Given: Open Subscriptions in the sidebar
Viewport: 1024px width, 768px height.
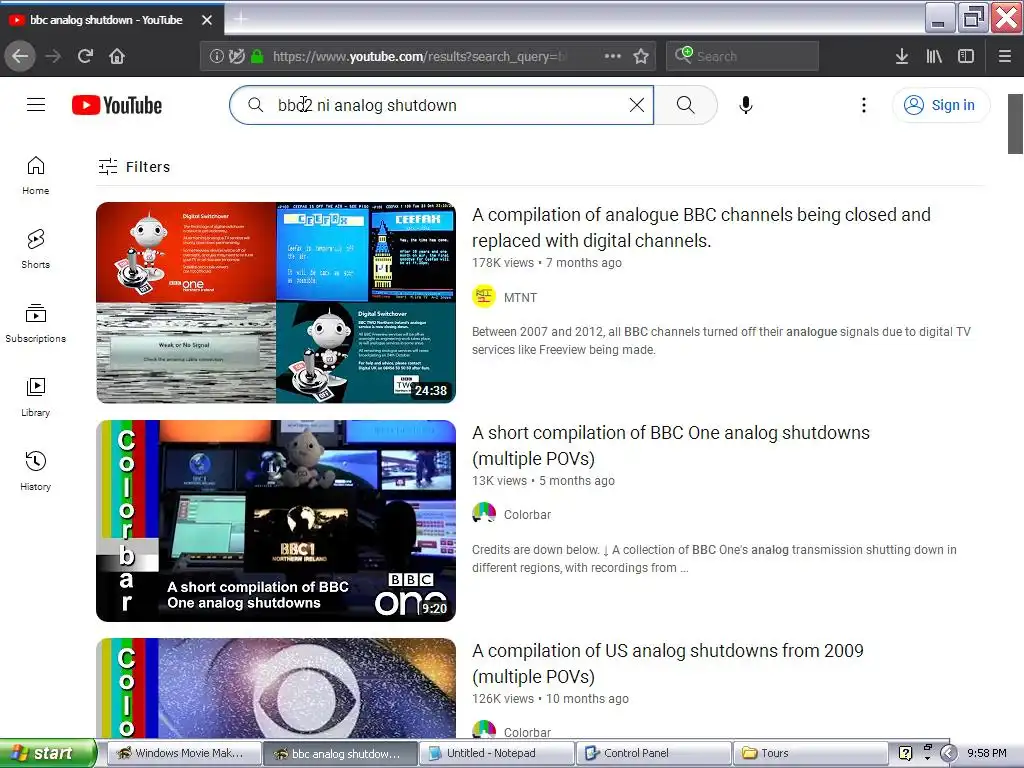Looking at the screenshot, I should 35,323.
